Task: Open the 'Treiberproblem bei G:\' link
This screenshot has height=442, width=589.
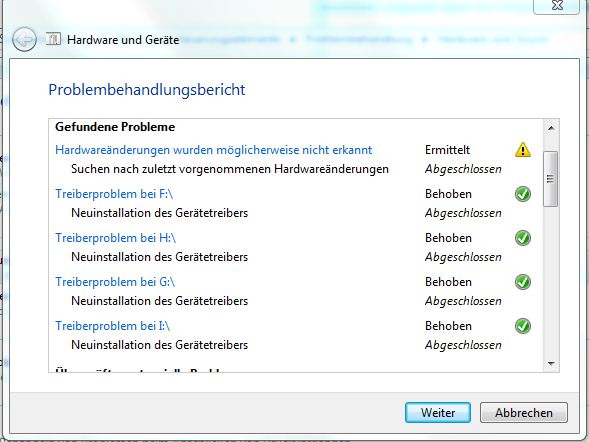Action: click(115, 282)
